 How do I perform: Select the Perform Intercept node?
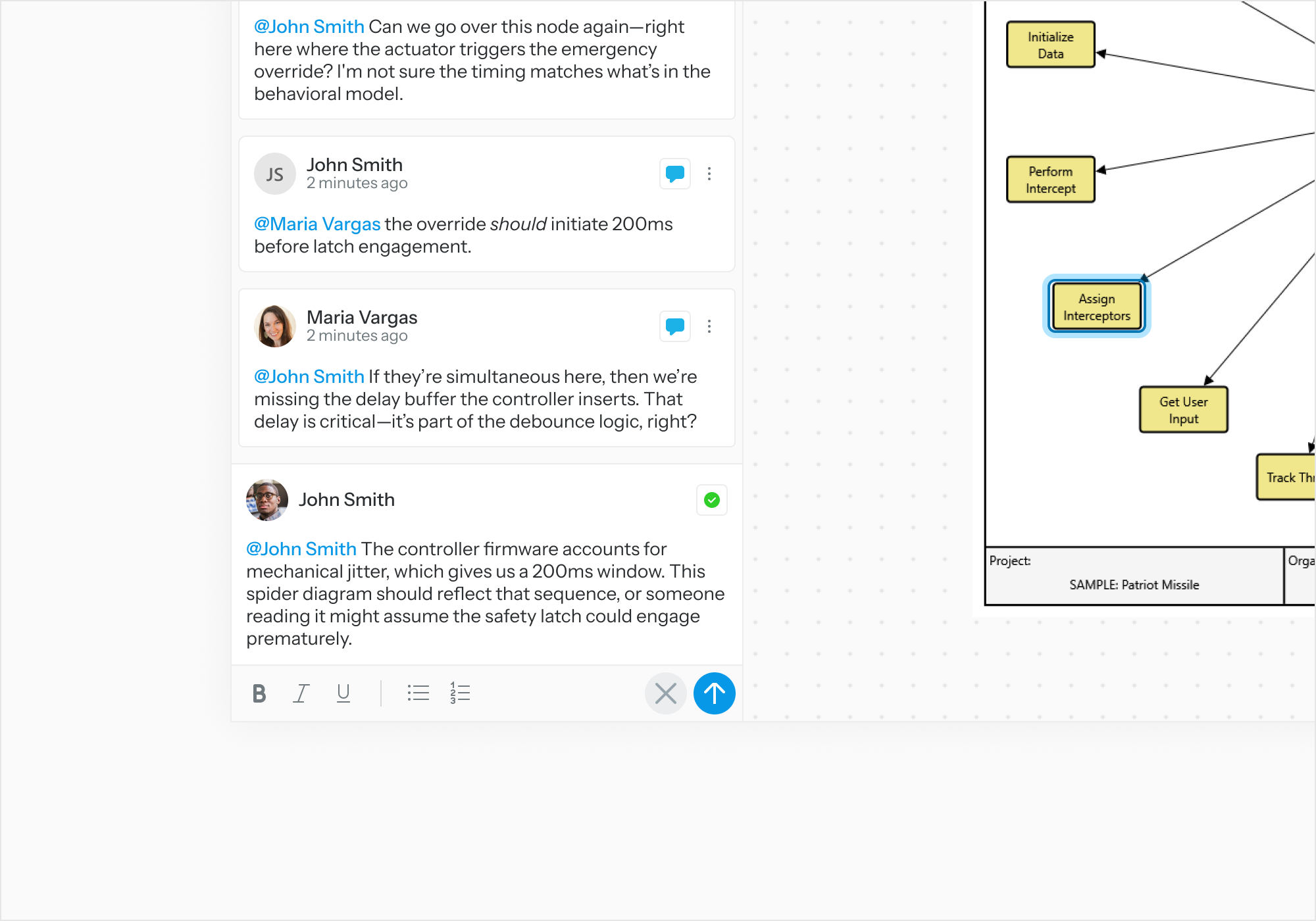(x=1050, y=180)
